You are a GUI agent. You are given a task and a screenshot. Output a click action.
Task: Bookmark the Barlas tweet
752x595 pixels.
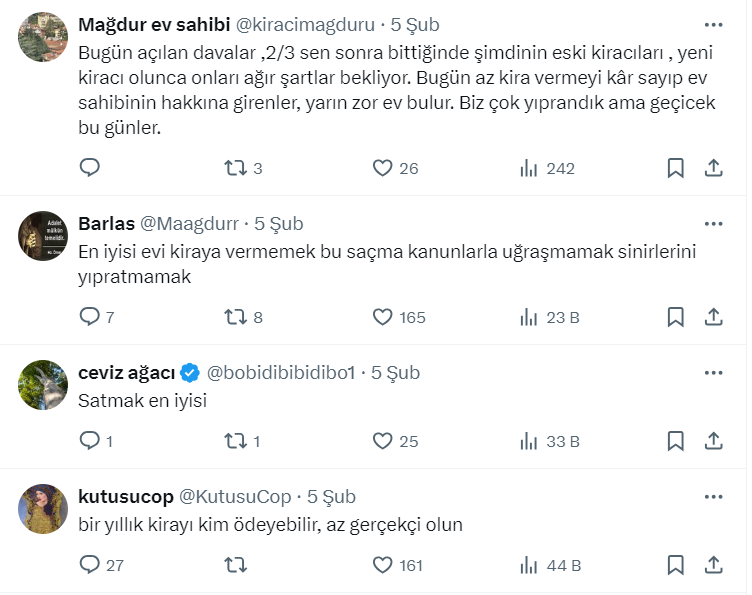pyautogui.click(x=676, y=317)
